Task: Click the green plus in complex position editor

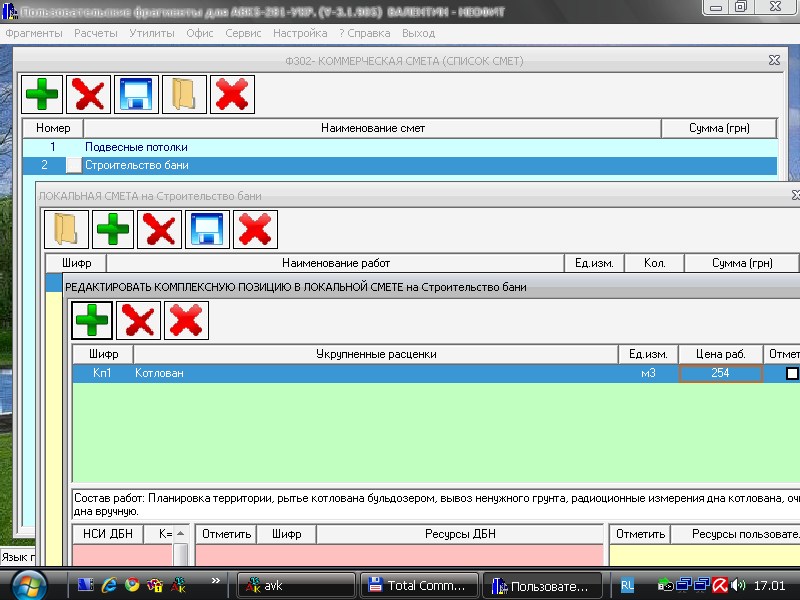Action: [x=92, y=321]
